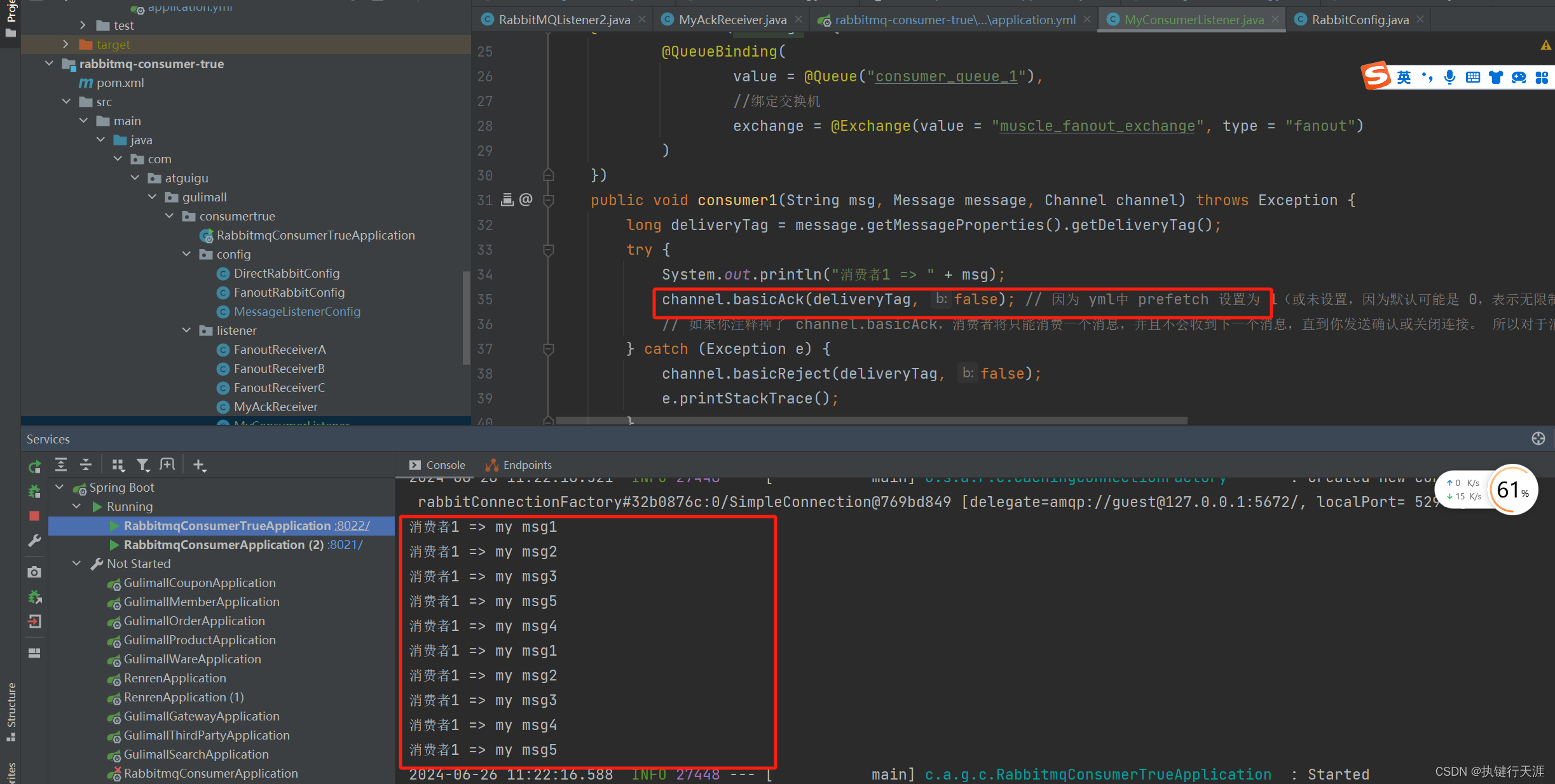The width and height of the screenshot is (1555, 784).
Task: Open the :8021/ port link
Action: [x=345, y=544]
